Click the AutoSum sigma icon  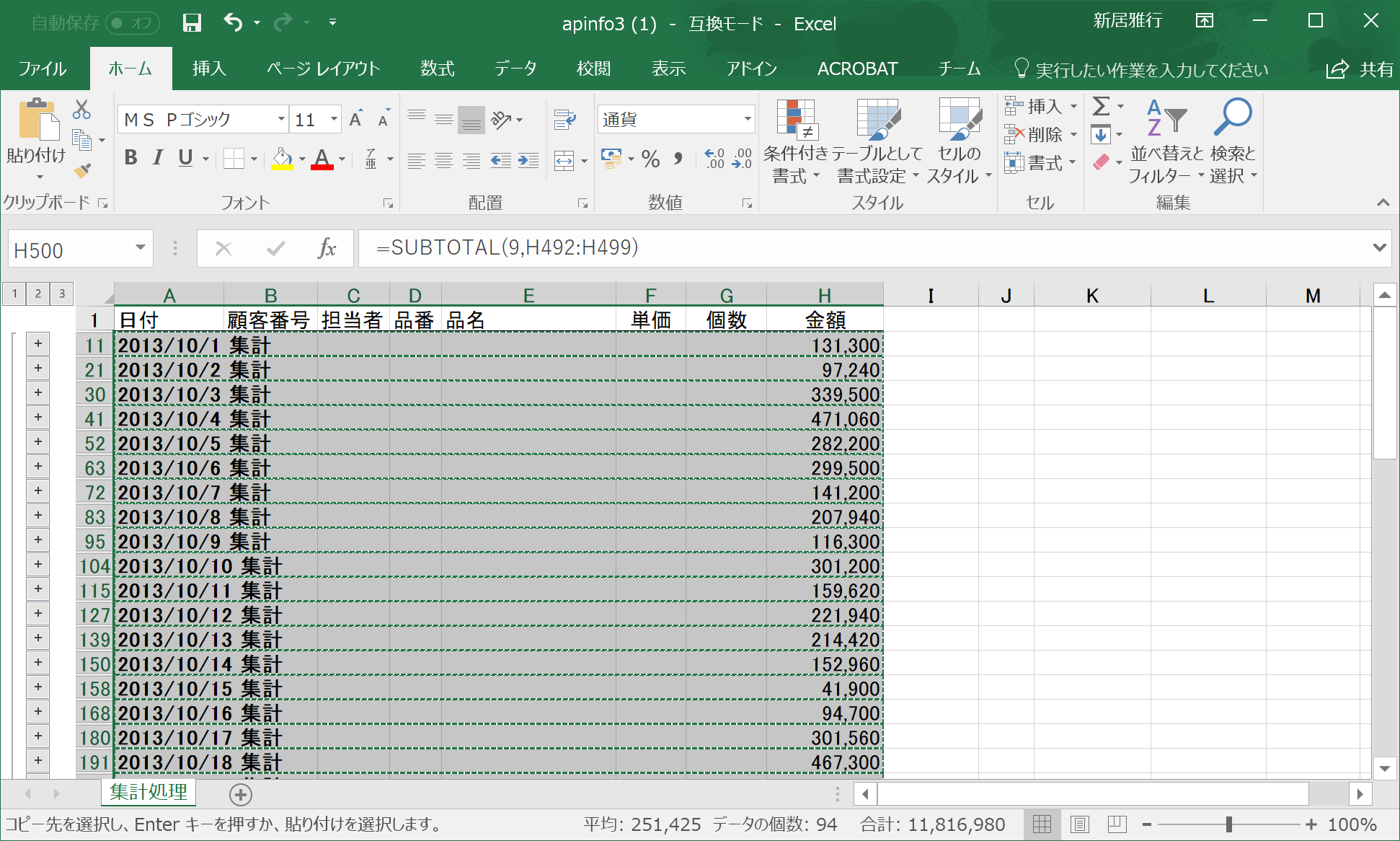click(x=1101, y=107)
